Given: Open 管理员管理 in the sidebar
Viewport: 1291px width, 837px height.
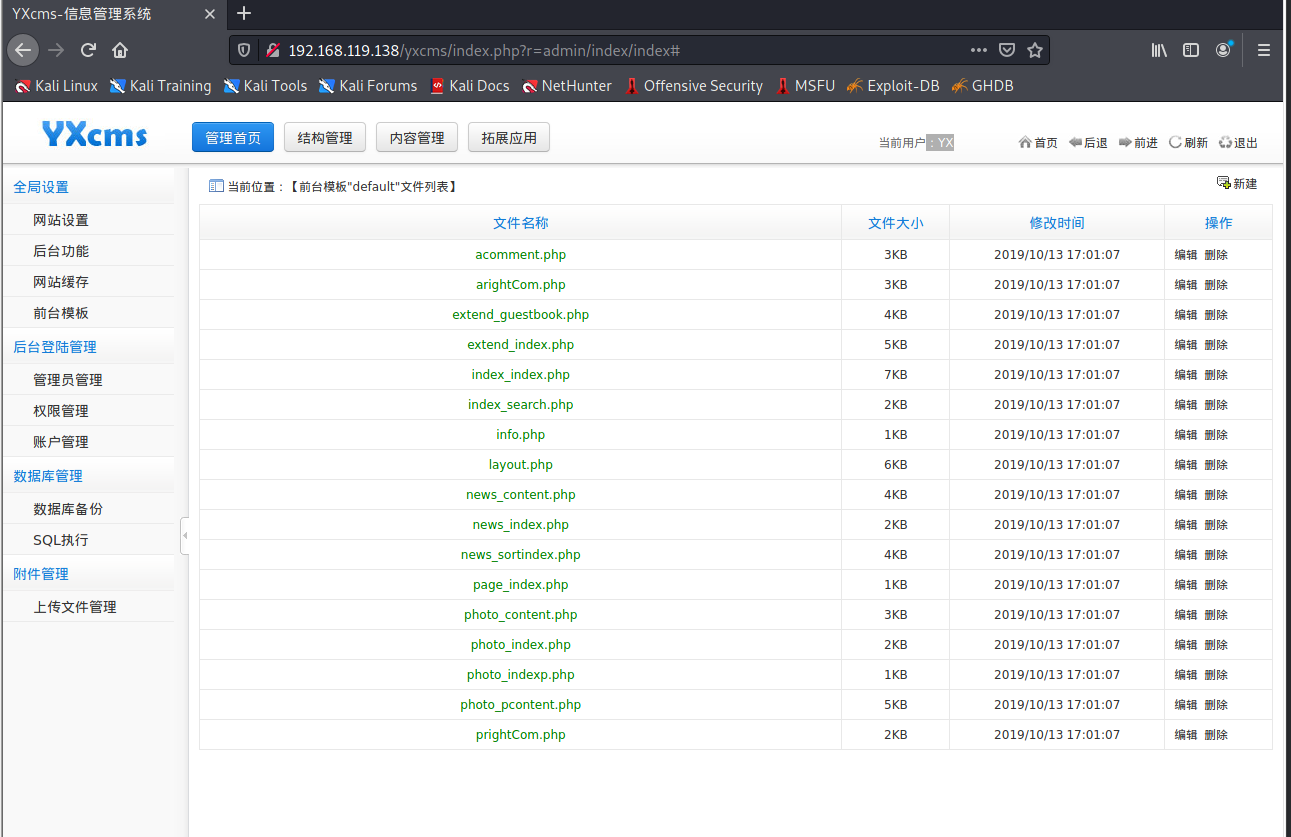Looking at the screenshot, I should click(x=68, y=380).
